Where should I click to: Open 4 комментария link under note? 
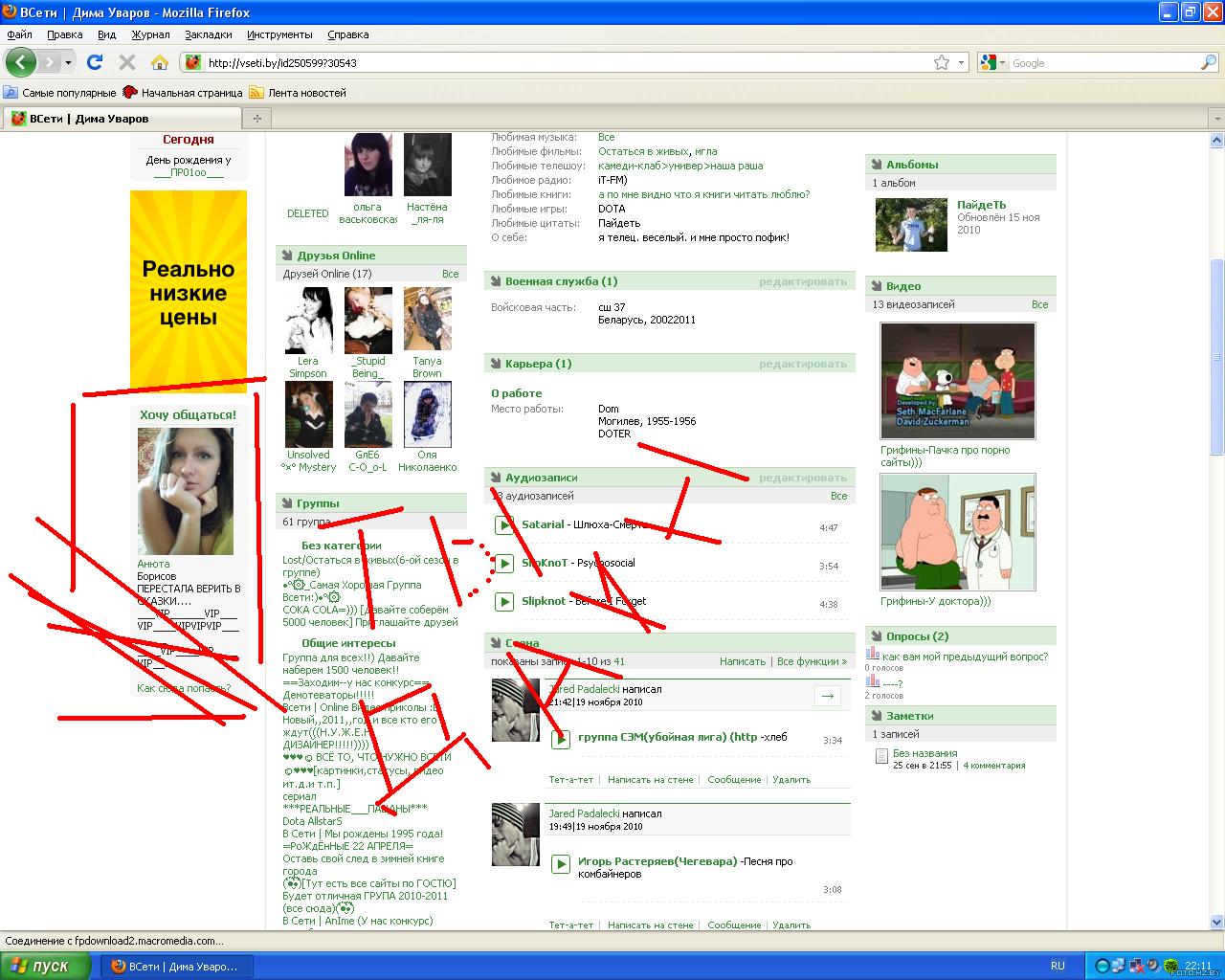click(993, 766)
